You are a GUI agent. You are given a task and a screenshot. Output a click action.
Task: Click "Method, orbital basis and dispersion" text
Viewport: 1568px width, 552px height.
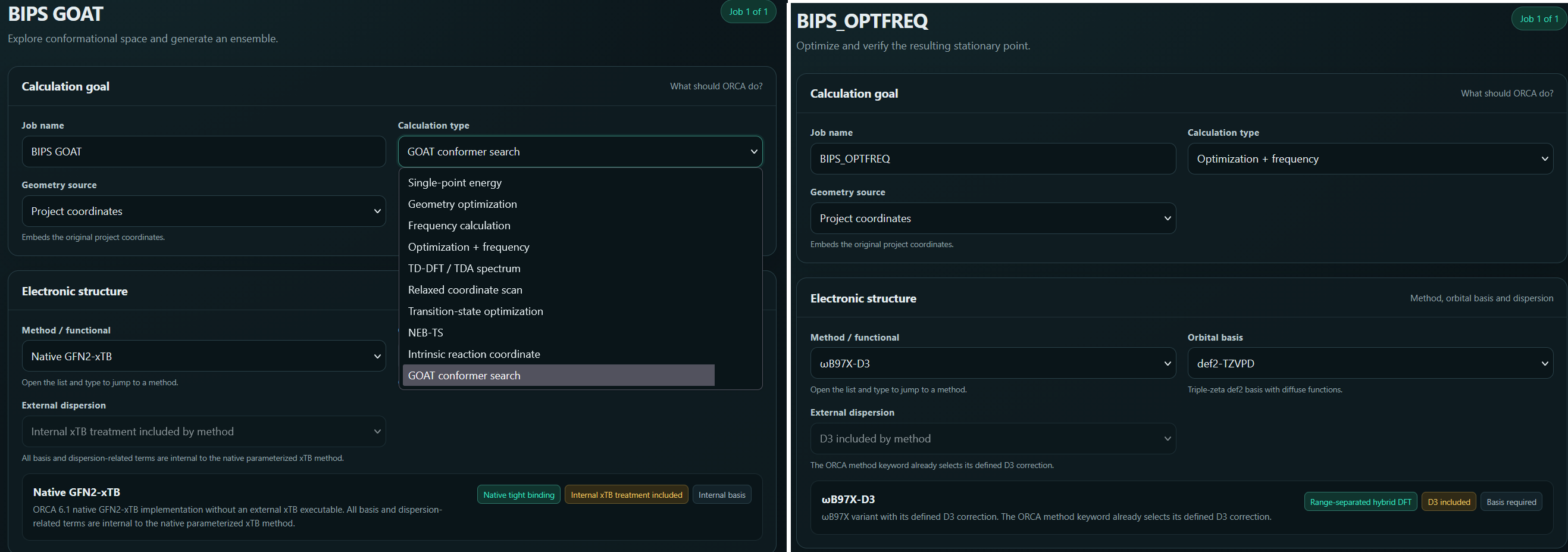click(1482, 298)
